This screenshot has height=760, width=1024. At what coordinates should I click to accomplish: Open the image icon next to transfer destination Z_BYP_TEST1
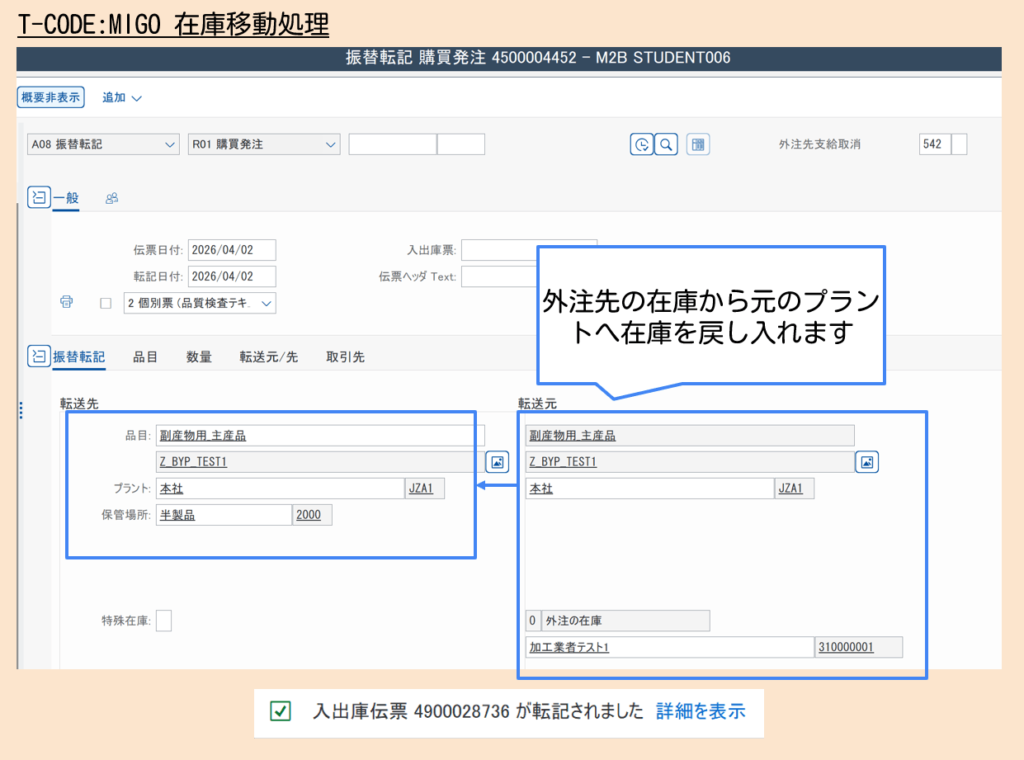coord(497,461)
